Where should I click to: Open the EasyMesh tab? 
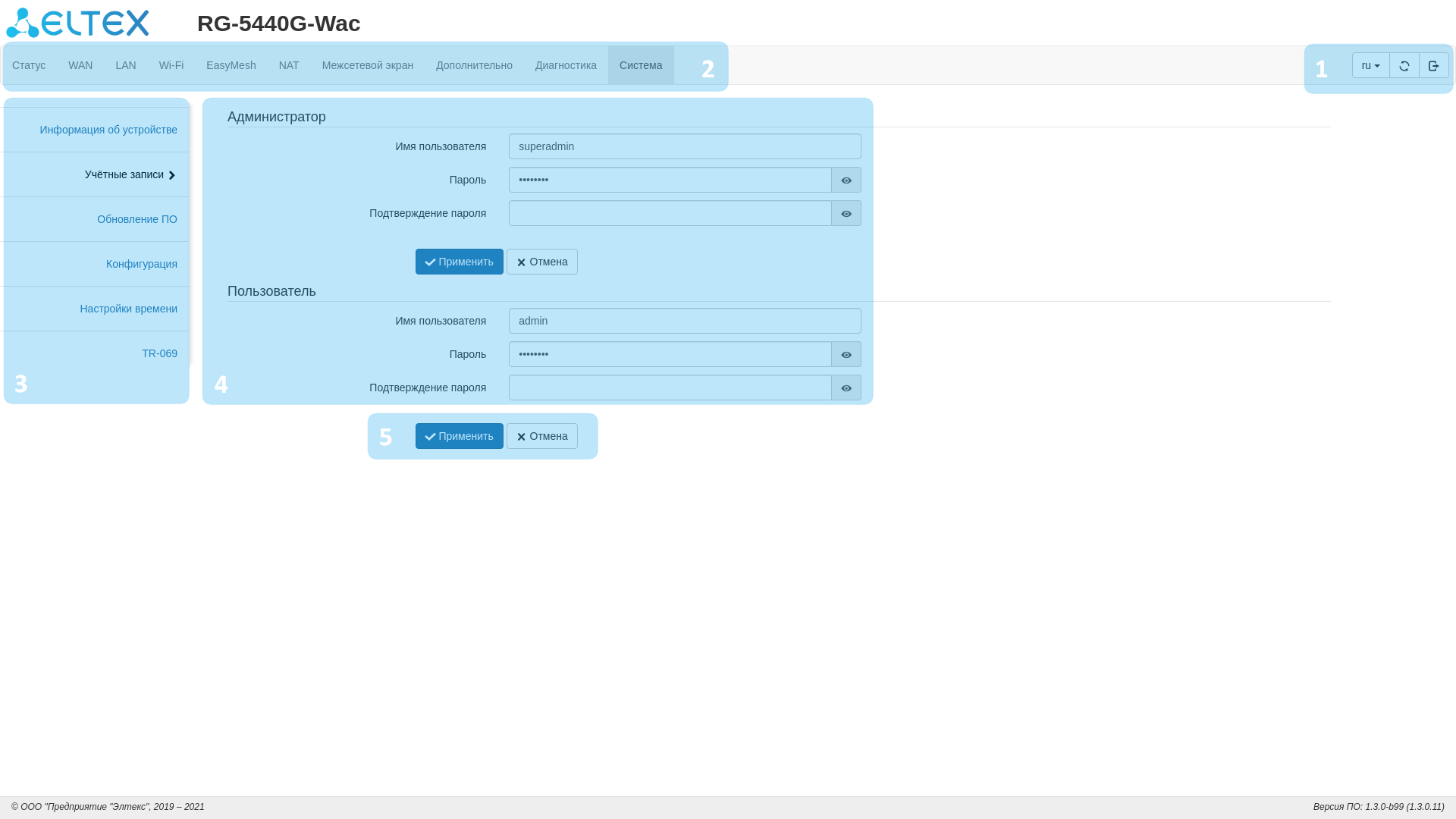(x=231, y=66)
